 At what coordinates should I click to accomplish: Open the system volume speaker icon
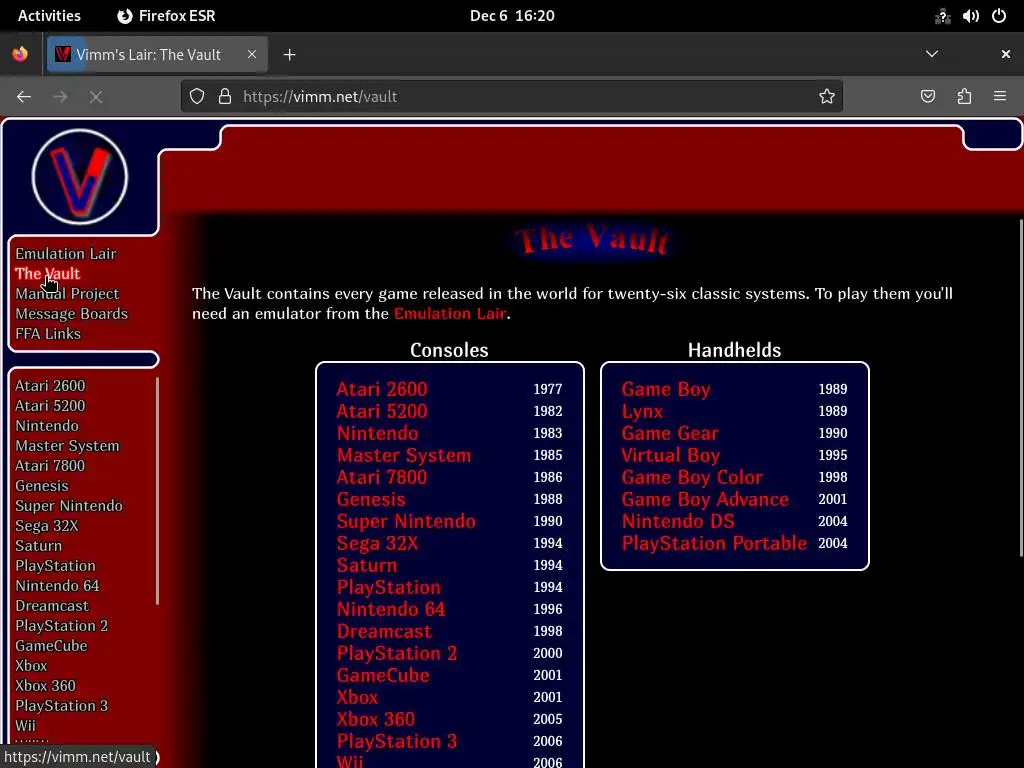[970, 16]
